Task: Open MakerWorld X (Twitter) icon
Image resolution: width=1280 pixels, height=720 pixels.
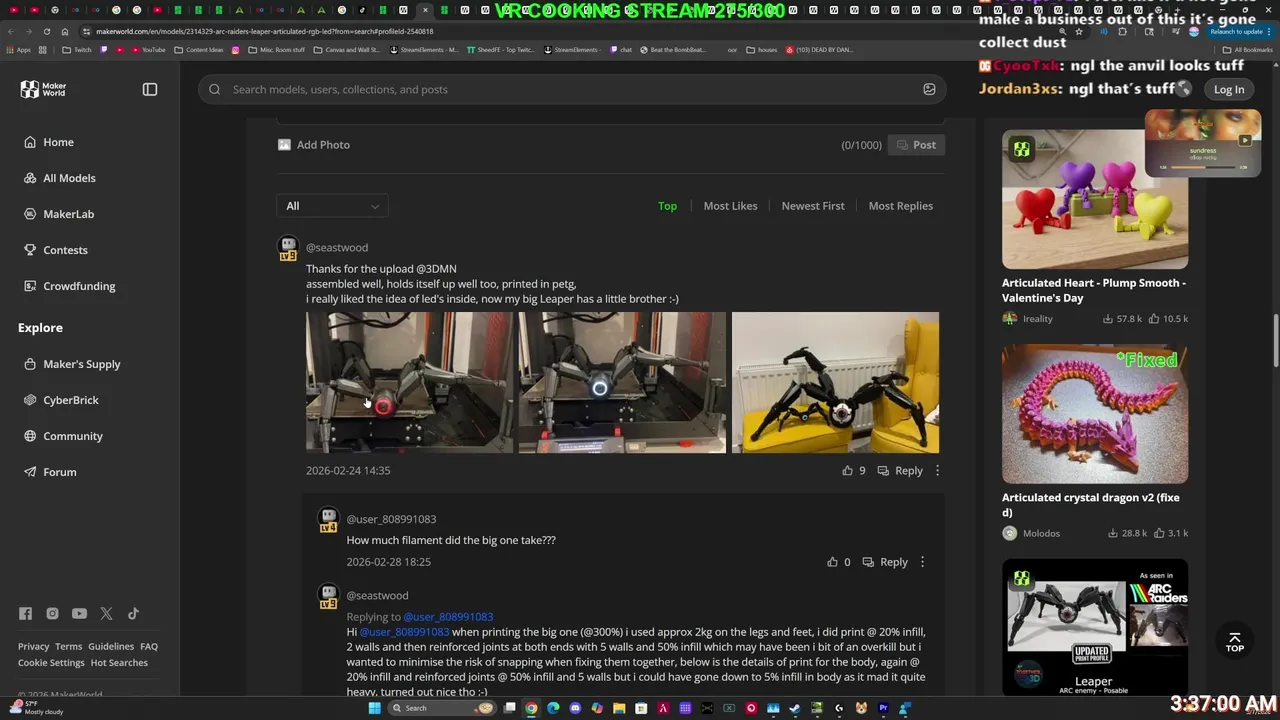Action: (106, 613)
